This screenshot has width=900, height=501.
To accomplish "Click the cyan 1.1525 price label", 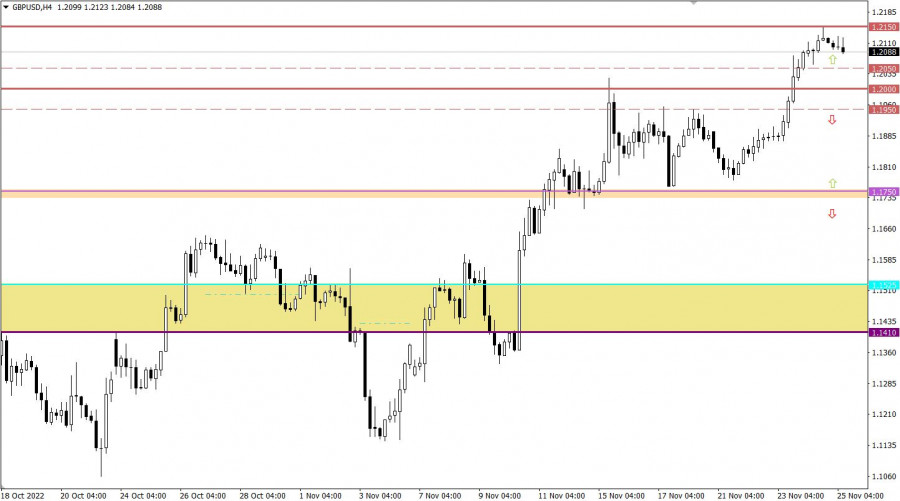I will pos(884,285).
